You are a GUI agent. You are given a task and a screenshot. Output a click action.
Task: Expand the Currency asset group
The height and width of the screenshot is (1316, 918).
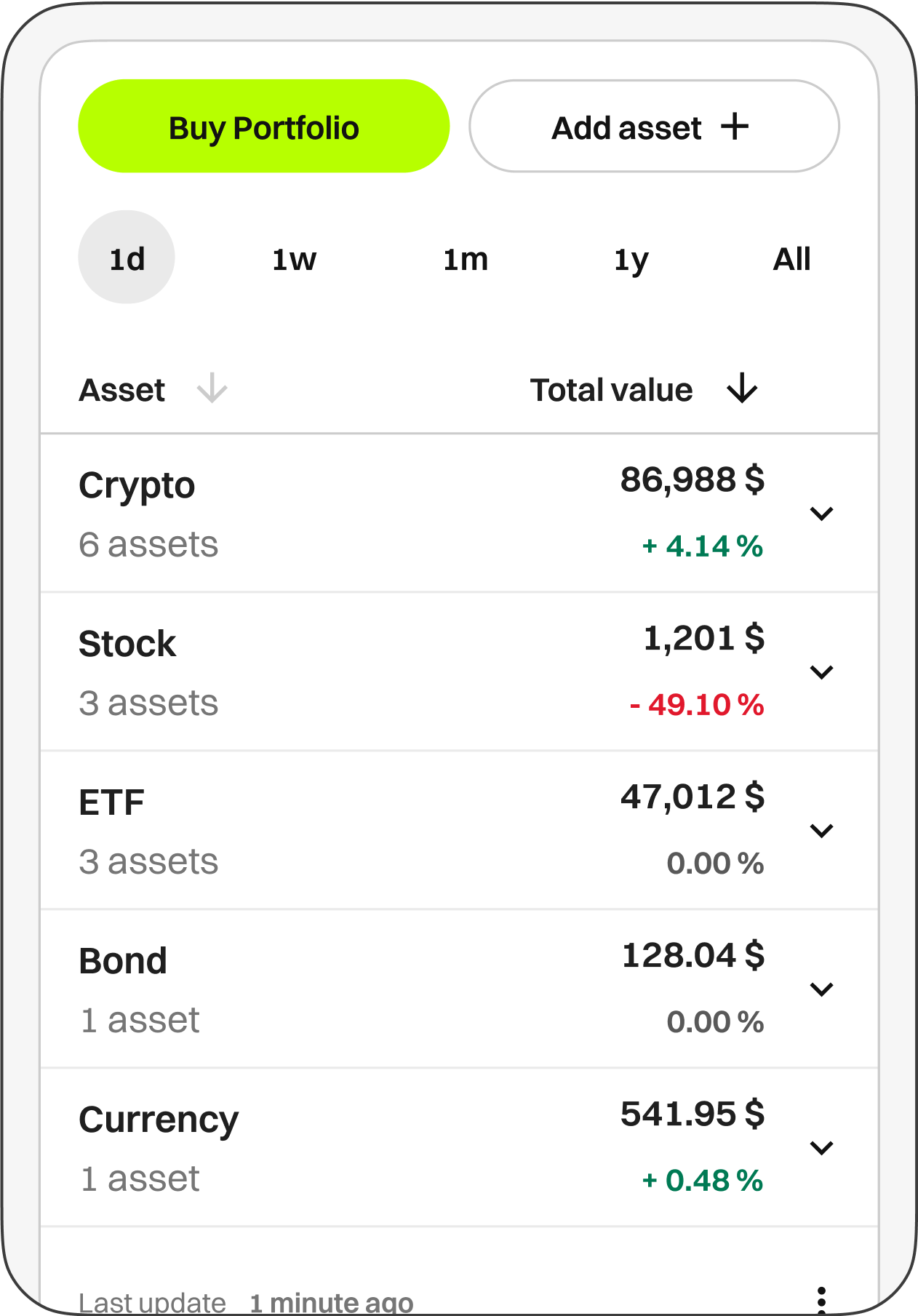pyautogui.click(x=821, y=1148)
